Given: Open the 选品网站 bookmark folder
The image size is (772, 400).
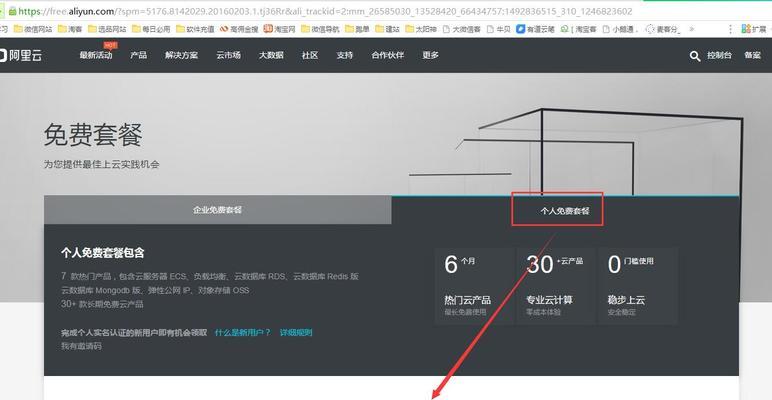Looking at the screenshot, I should [x=107, y=29].
